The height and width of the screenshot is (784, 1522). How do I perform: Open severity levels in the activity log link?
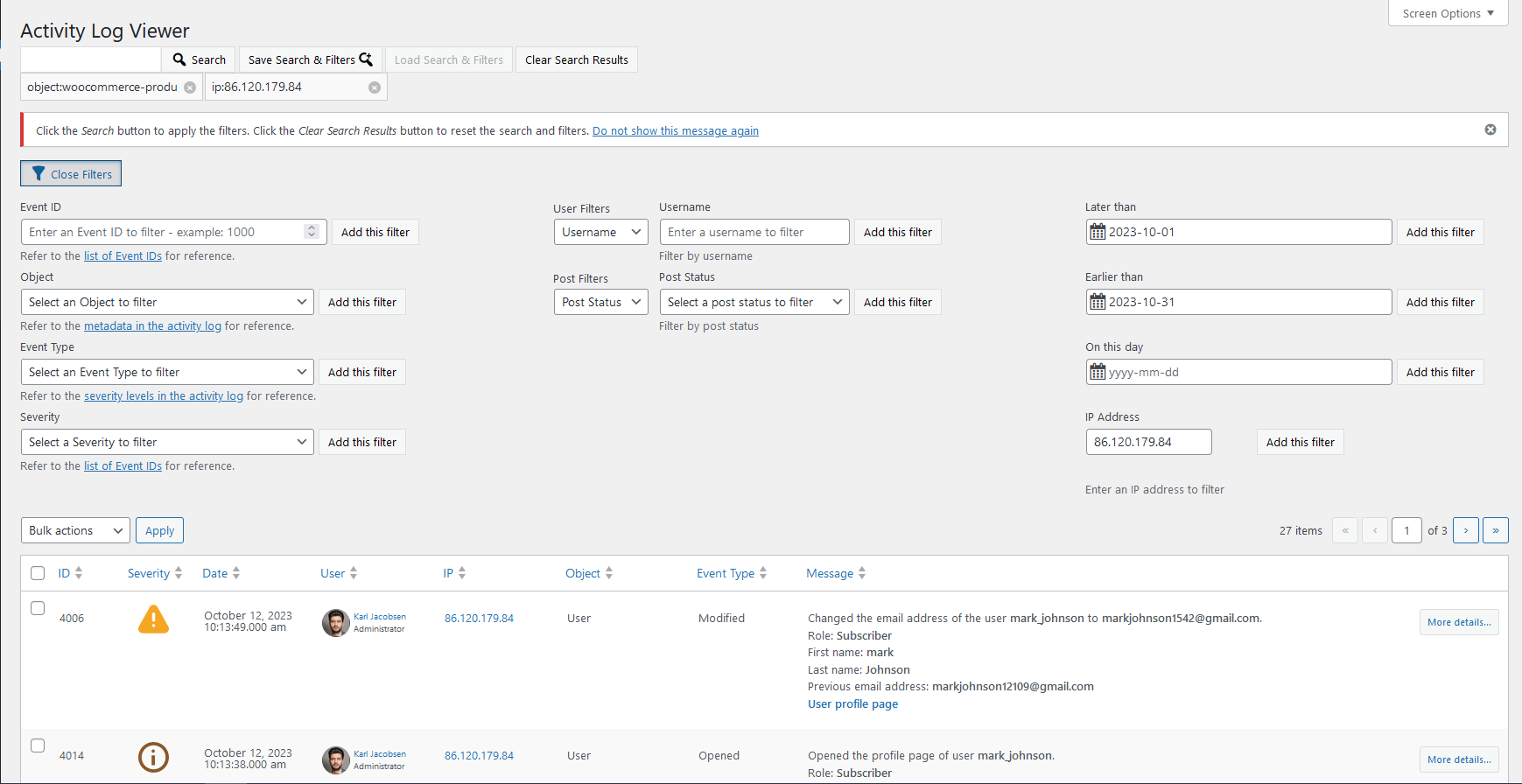[164, 396]
